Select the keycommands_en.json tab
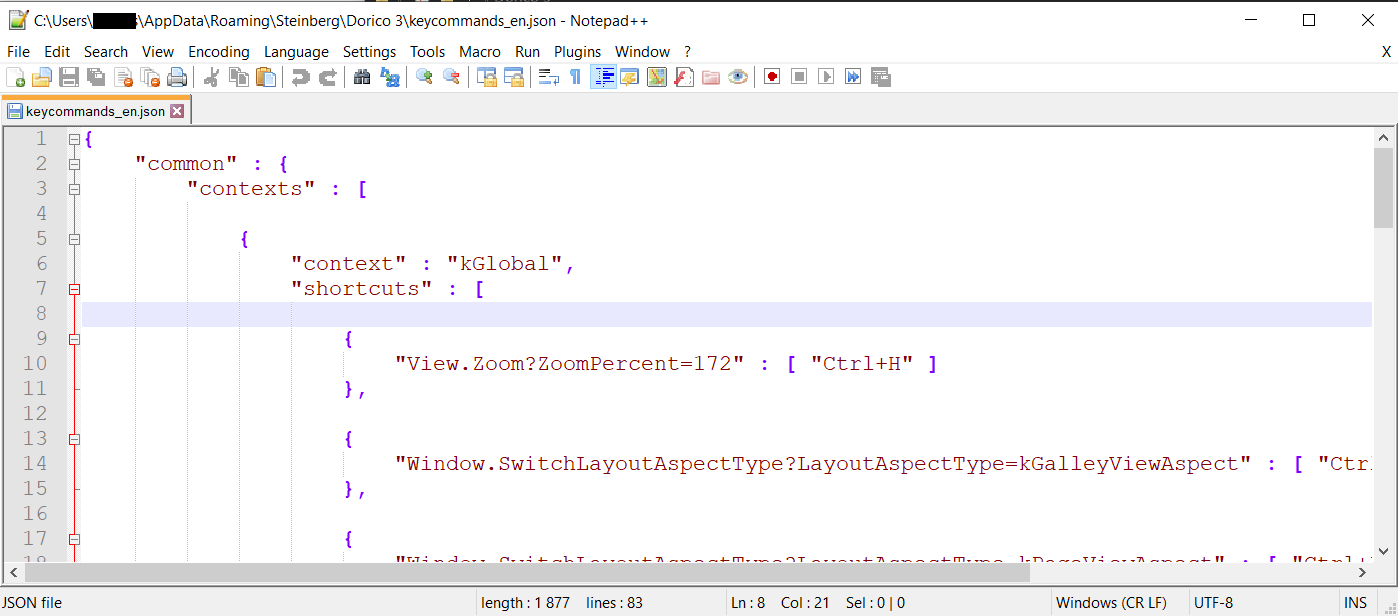Viewport: 1398px width, 616px height. (x=95, y=111)
